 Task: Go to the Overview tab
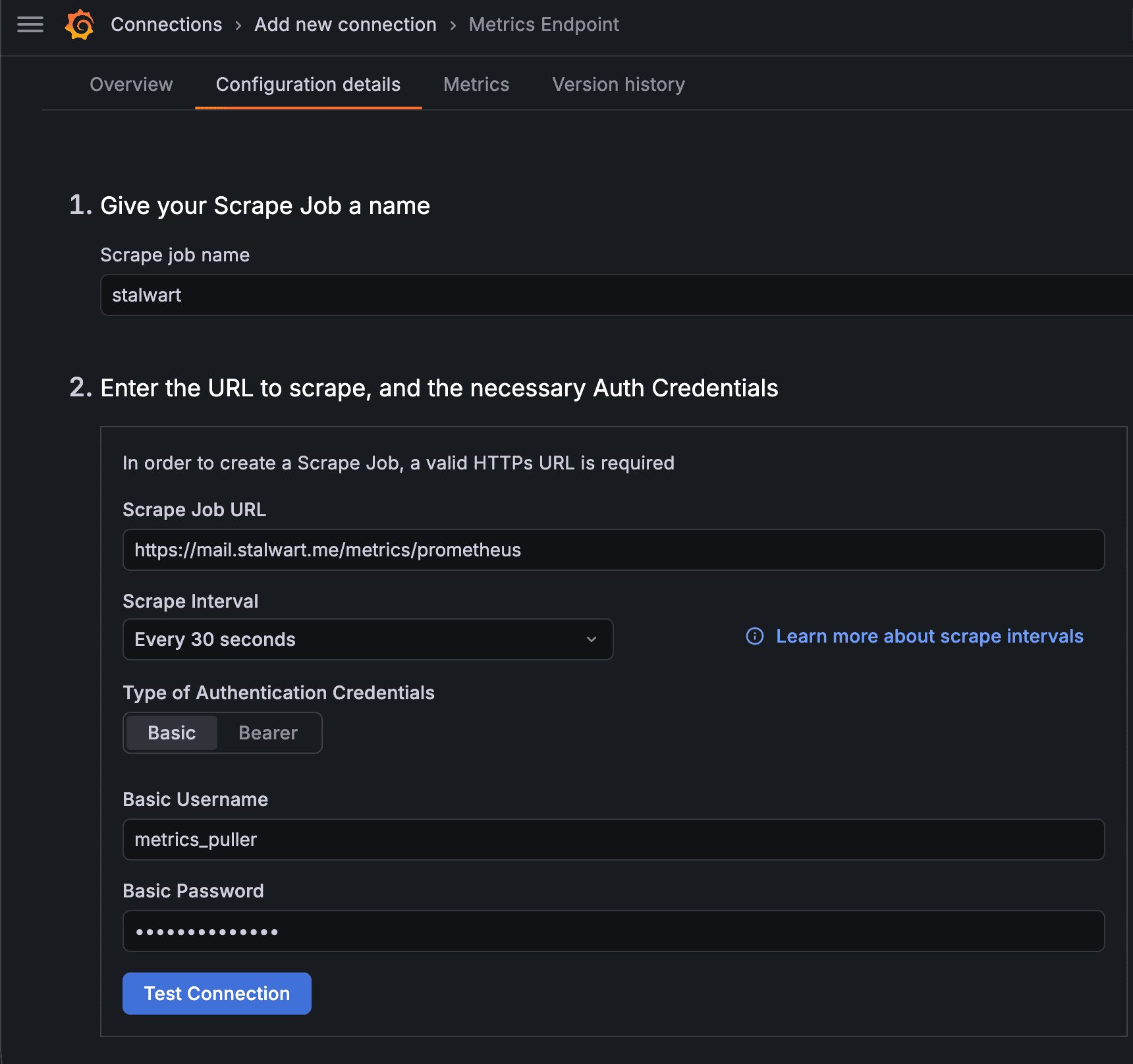[131, 84]
